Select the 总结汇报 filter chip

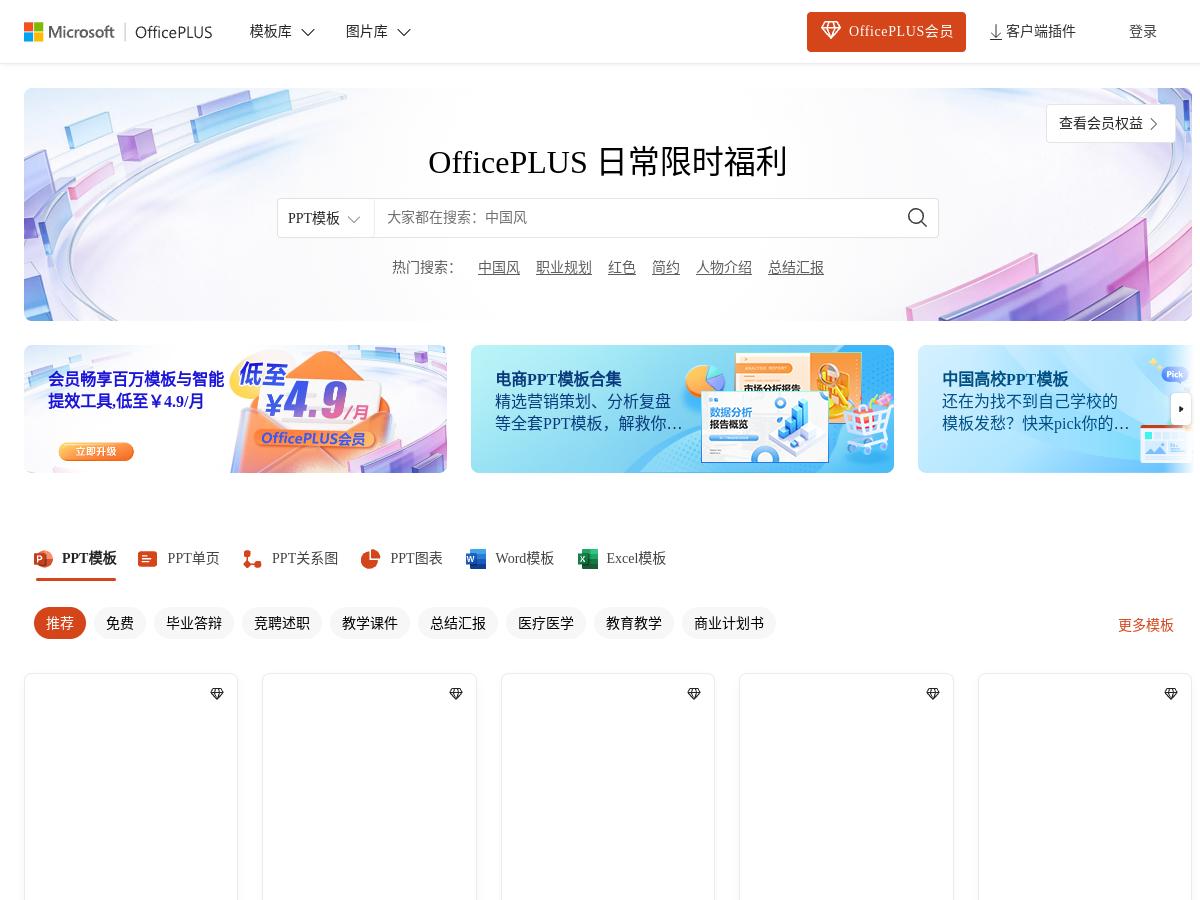click(x=458, y=623)
